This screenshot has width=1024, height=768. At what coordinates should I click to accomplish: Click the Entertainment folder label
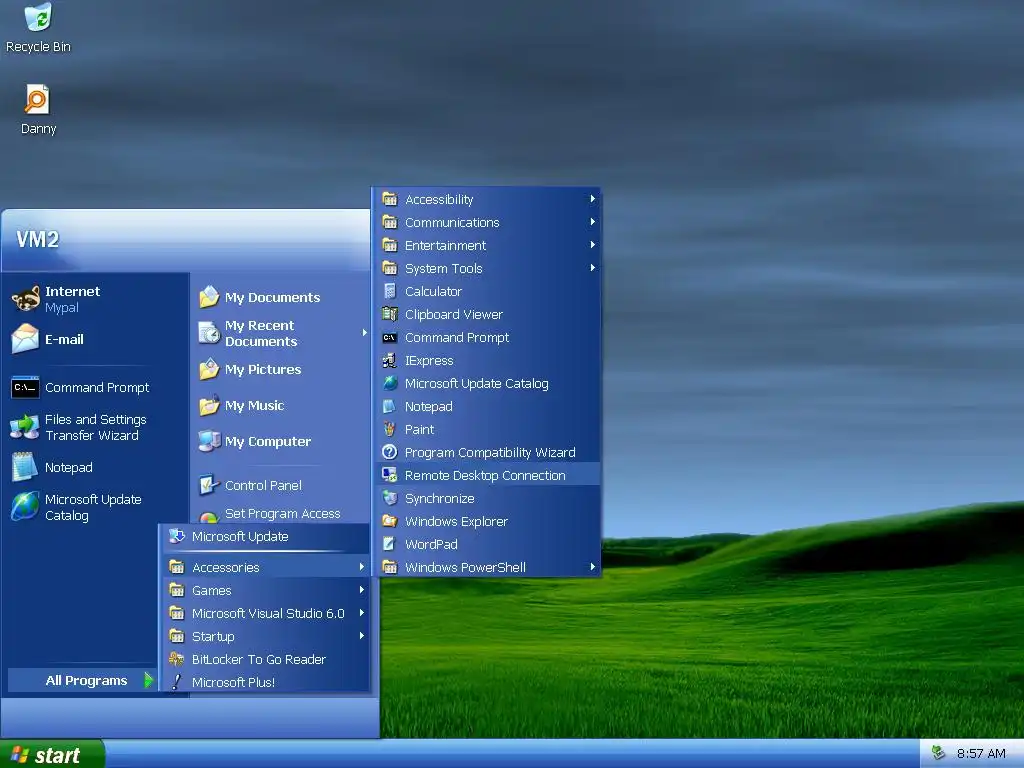pos(445,246)
